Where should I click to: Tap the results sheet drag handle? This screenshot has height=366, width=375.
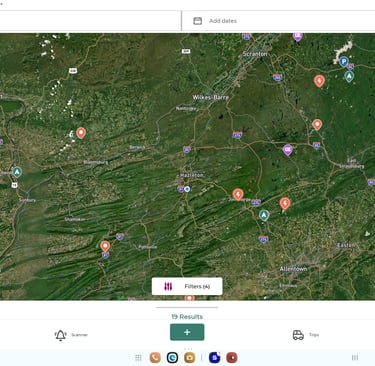point(187,307)
